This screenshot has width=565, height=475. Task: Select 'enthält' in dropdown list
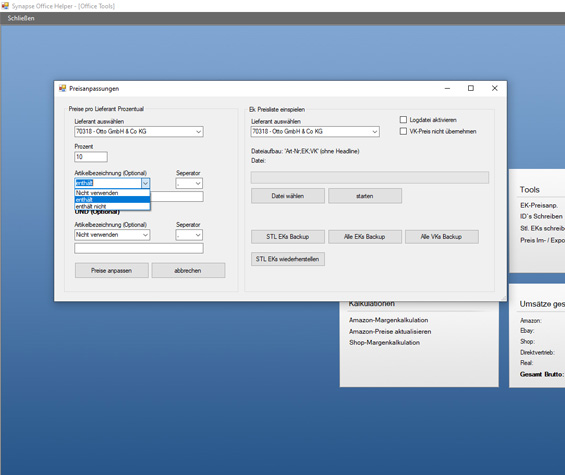(x=112, y=200)
